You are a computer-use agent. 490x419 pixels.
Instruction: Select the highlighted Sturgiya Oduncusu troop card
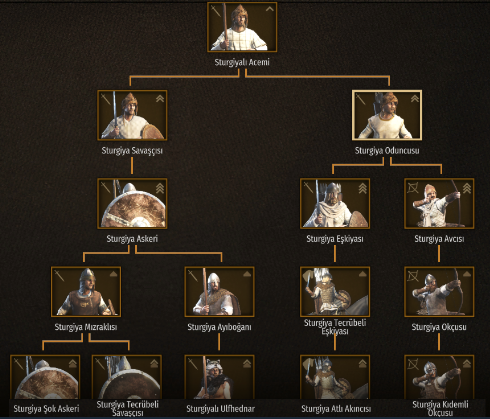tap(387, 115)
